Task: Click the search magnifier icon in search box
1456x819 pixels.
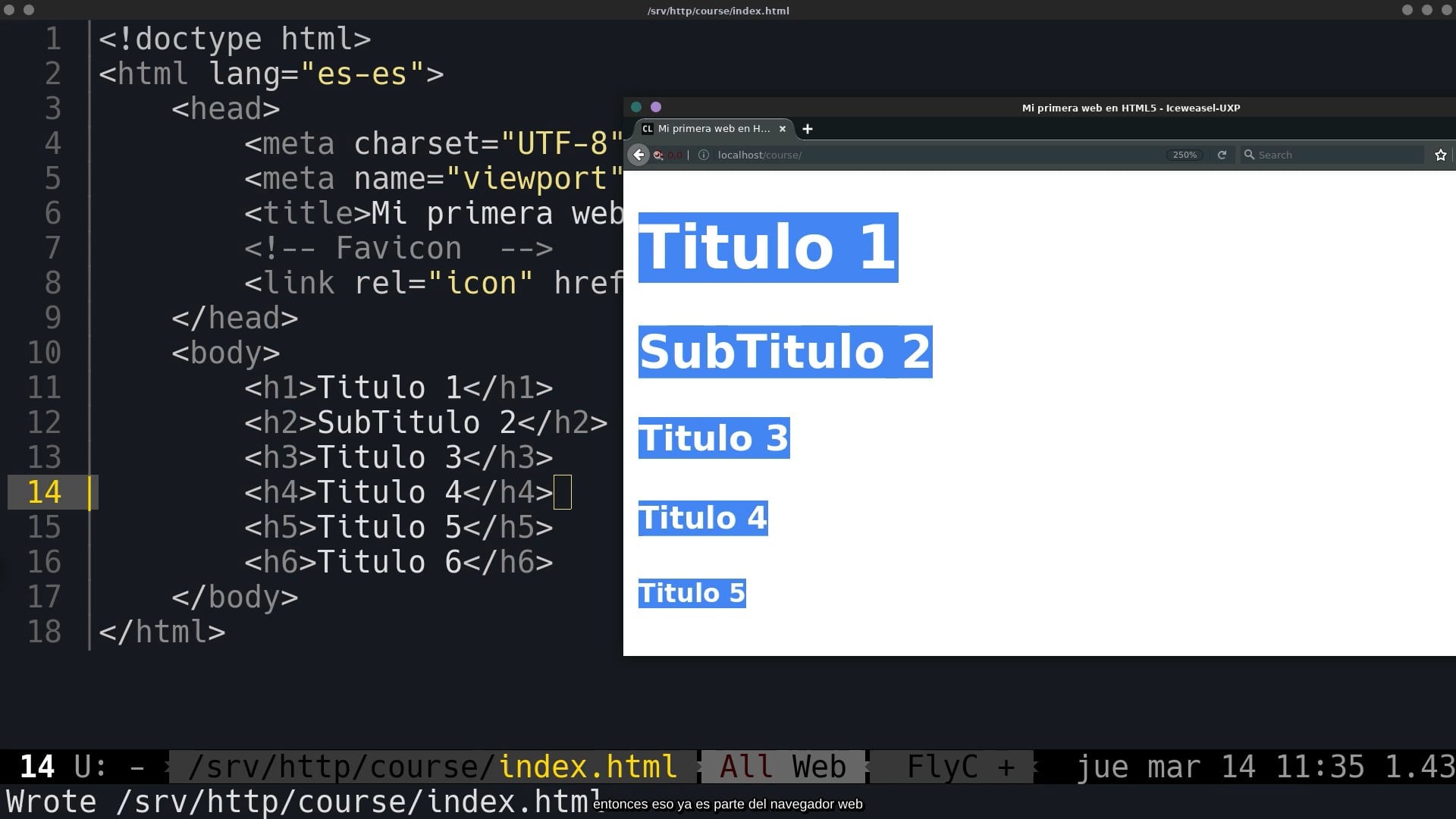Action: 1249,155
